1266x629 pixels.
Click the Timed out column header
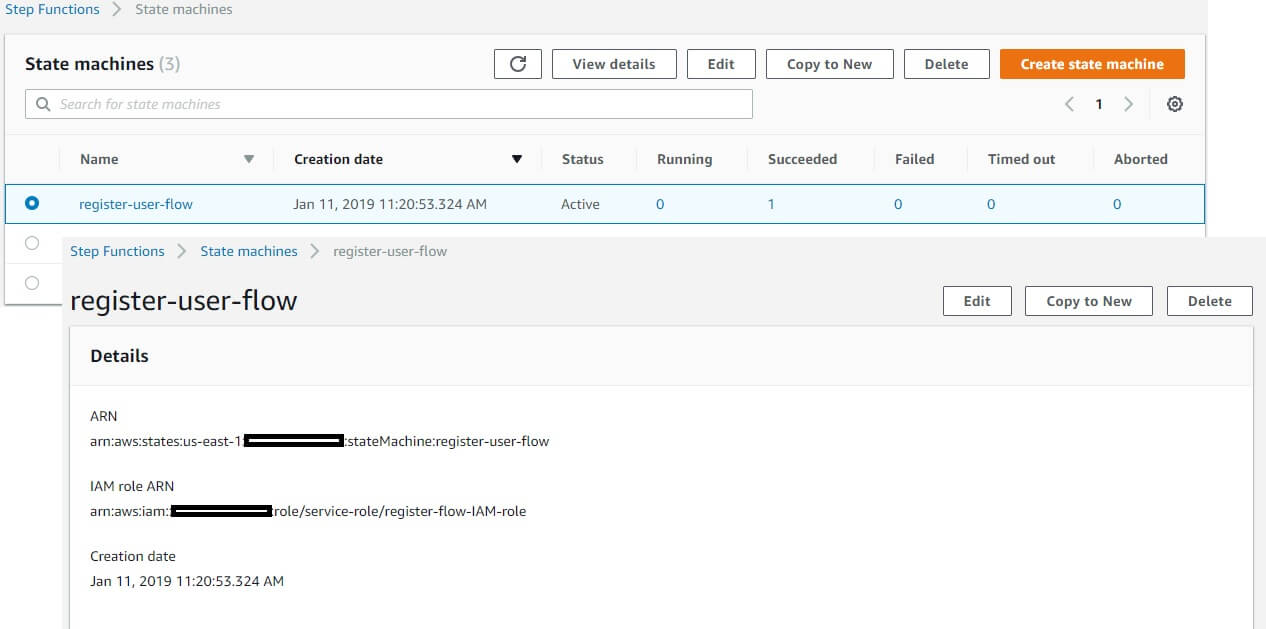(1021, 159)
